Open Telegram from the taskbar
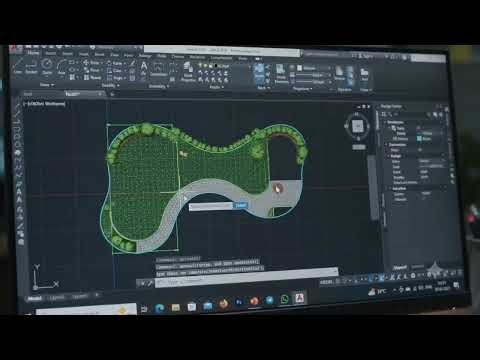The image size is (480, 360). (x=269, y=300)
